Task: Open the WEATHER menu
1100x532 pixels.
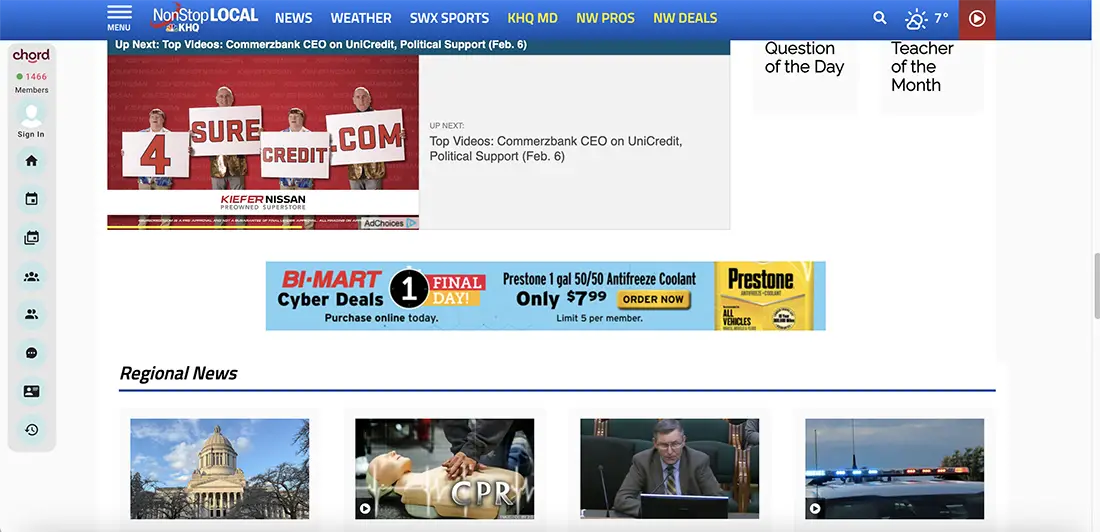Action: pos(361,18)
